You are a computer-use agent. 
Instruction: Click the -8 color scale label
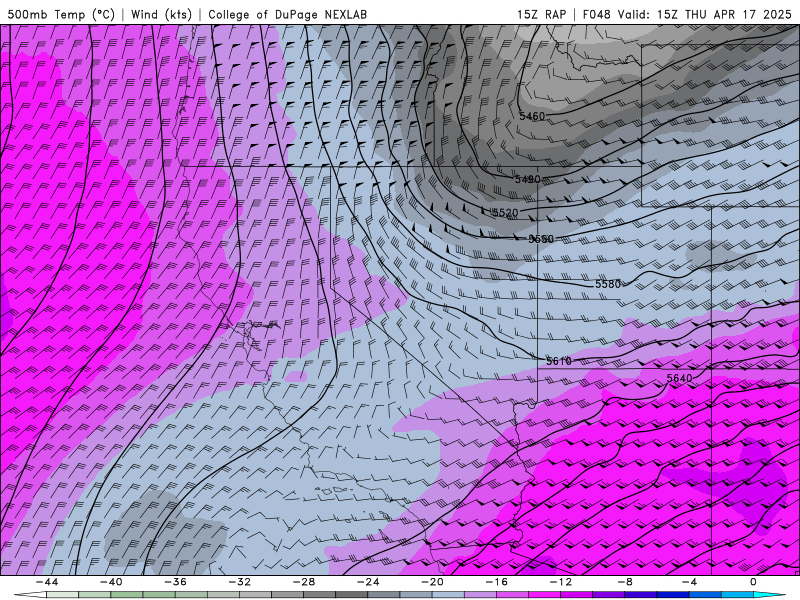(x=625, y=582)
